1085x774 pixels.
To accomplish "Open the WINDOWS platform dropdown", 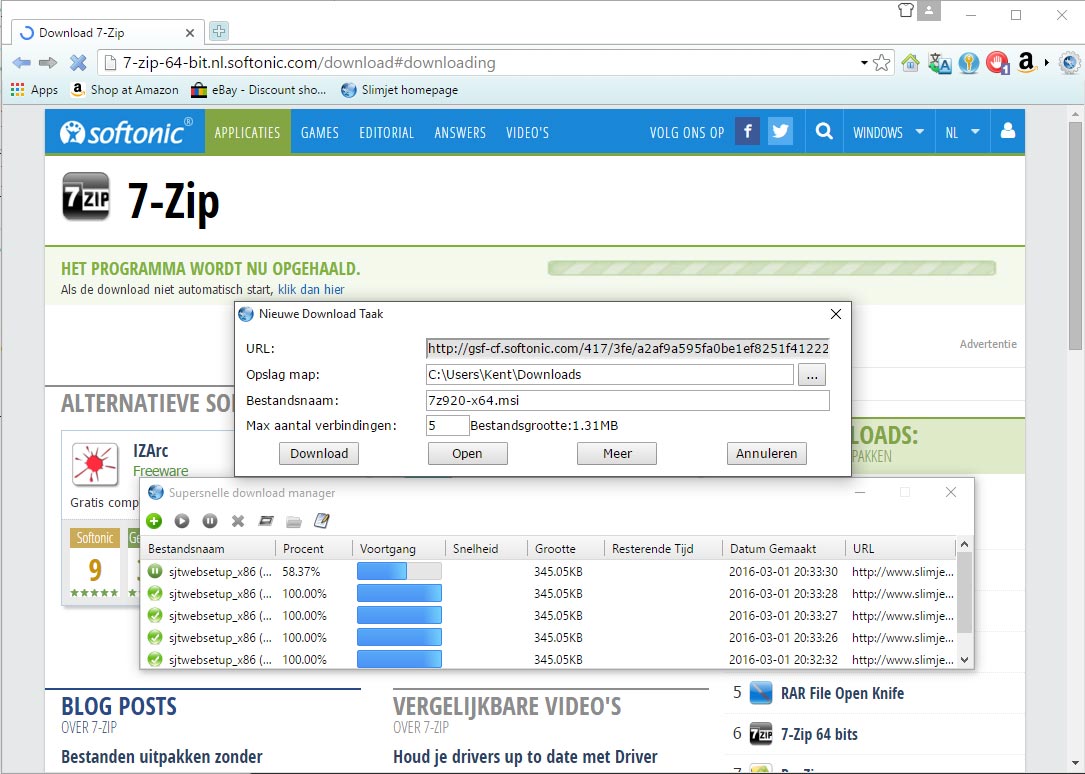I will click(x=888, y=132).
